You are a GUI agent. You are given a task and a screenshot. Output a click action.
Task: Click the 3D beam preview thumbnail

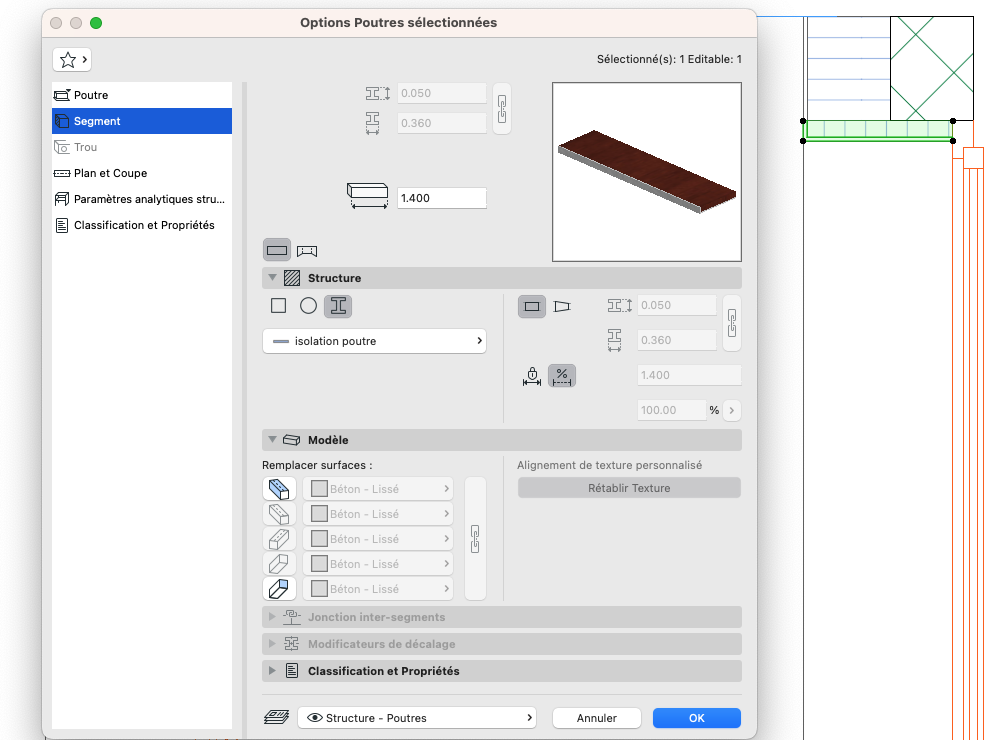(647, 172)
